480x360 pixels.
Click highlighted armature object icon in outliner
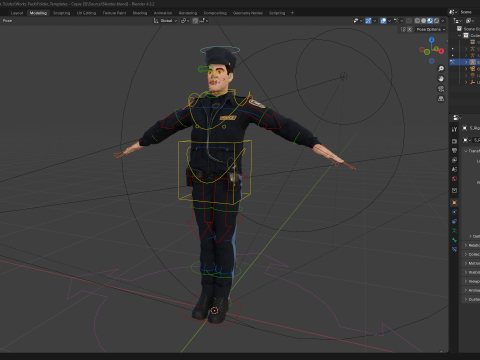point(472,62)
